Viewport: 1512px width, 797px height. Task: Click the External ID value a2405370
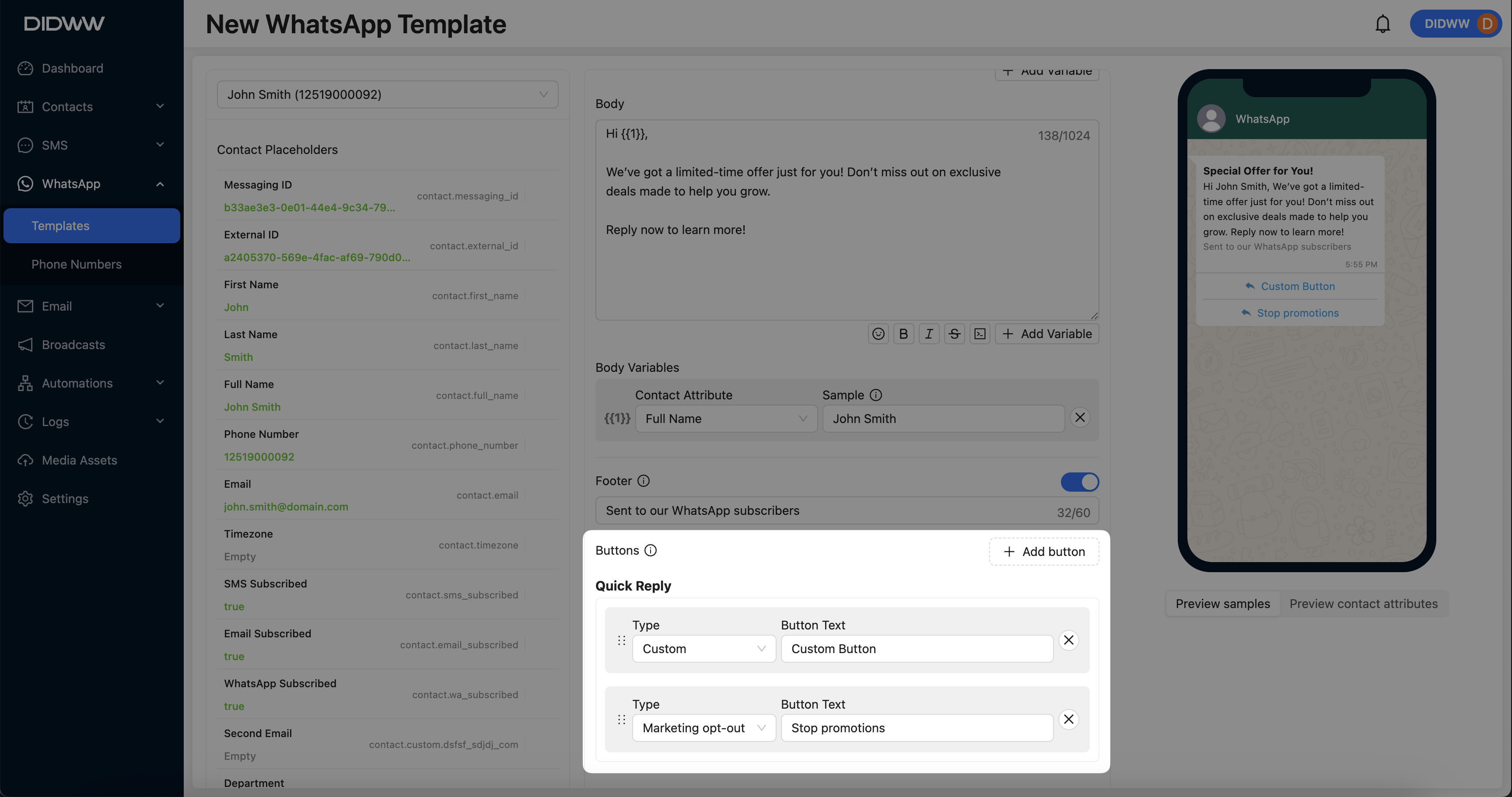click(x=317, y=257)
